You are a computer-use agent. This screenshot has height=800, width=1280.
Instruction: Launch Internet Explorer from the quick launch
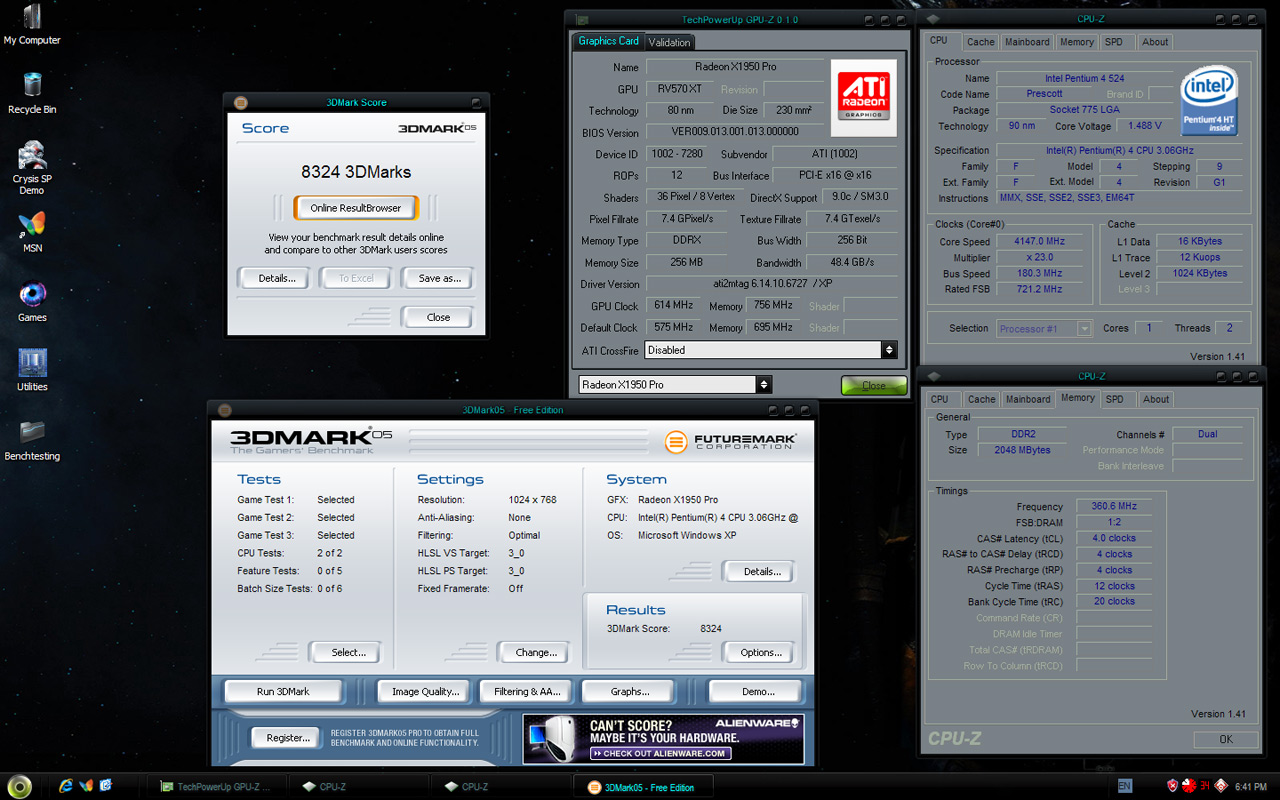tap(66, 786)
